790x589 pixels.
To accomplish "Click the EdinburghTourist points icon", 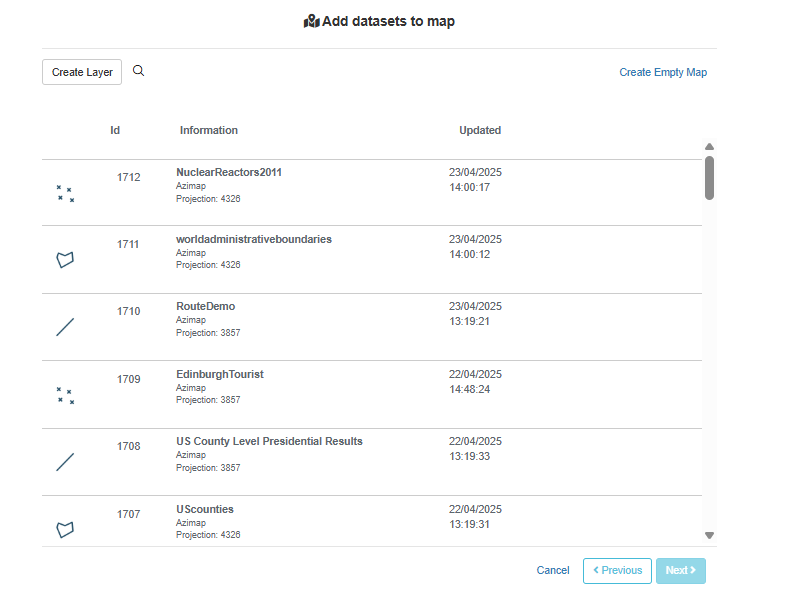I will (65, 396).
